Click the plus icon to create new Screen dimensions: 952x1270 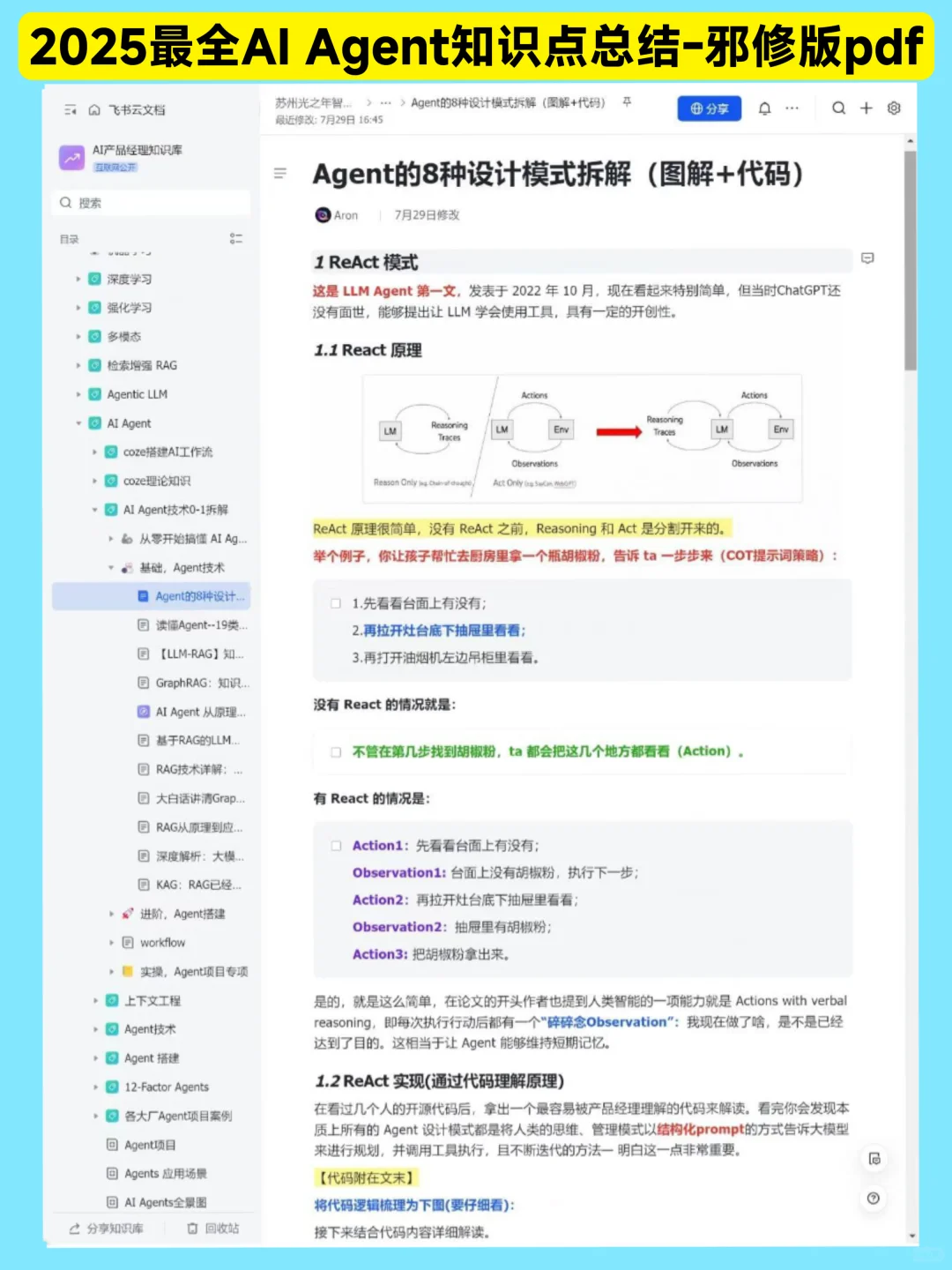pyautogui.click(x=866, y=108)
